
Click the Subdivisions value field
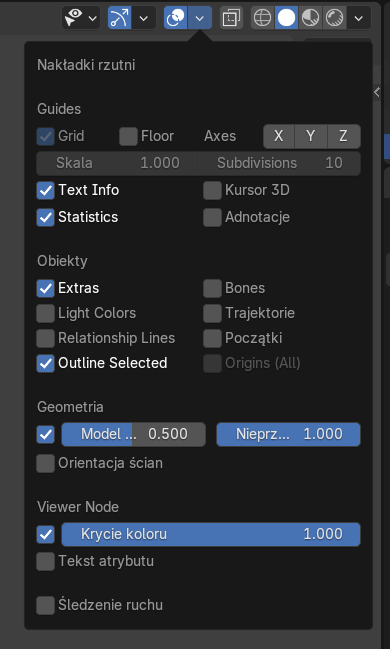click(x=279, y=163)
